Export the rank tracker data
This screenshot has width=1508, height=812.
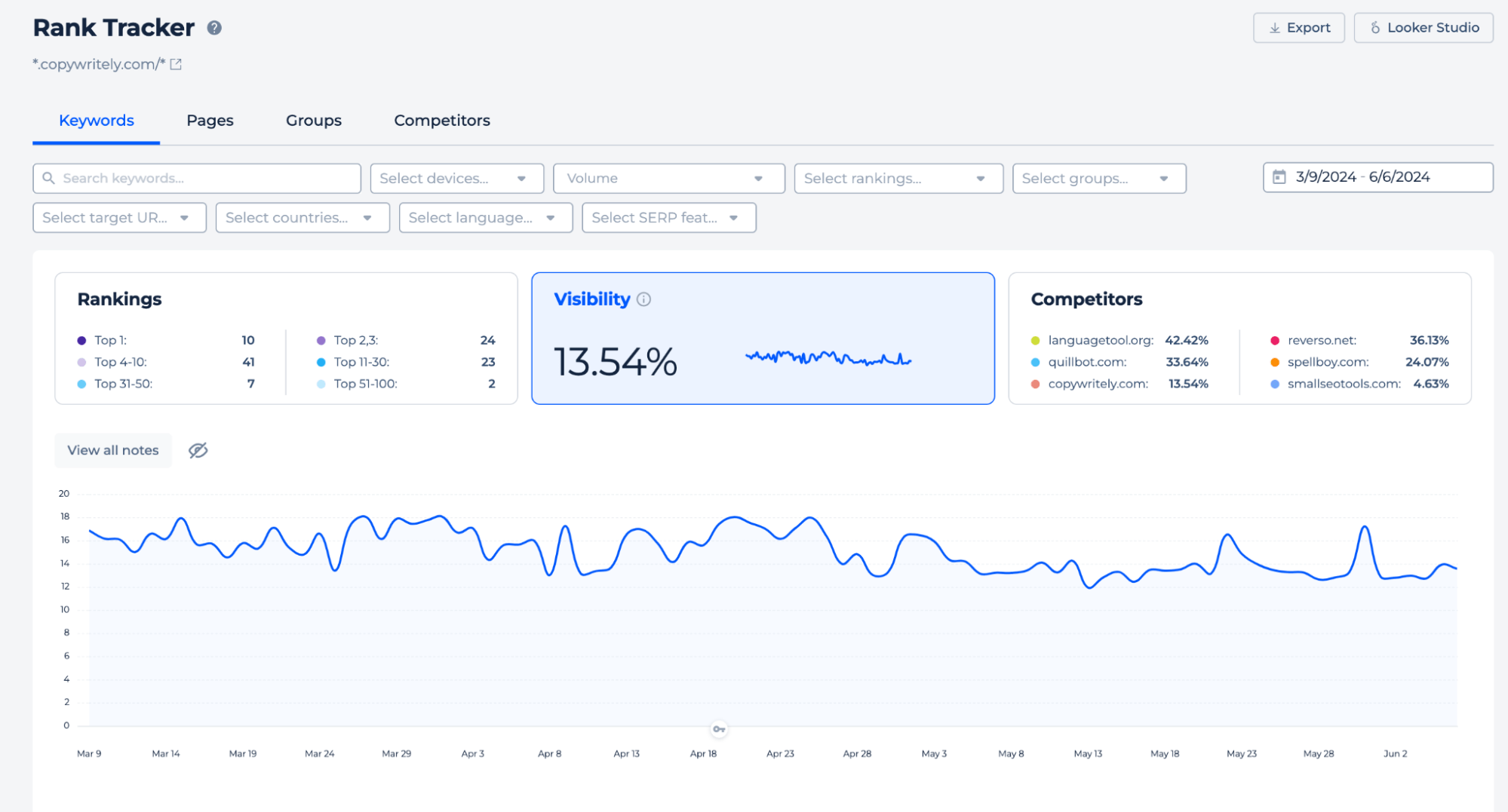[1299, 28]
